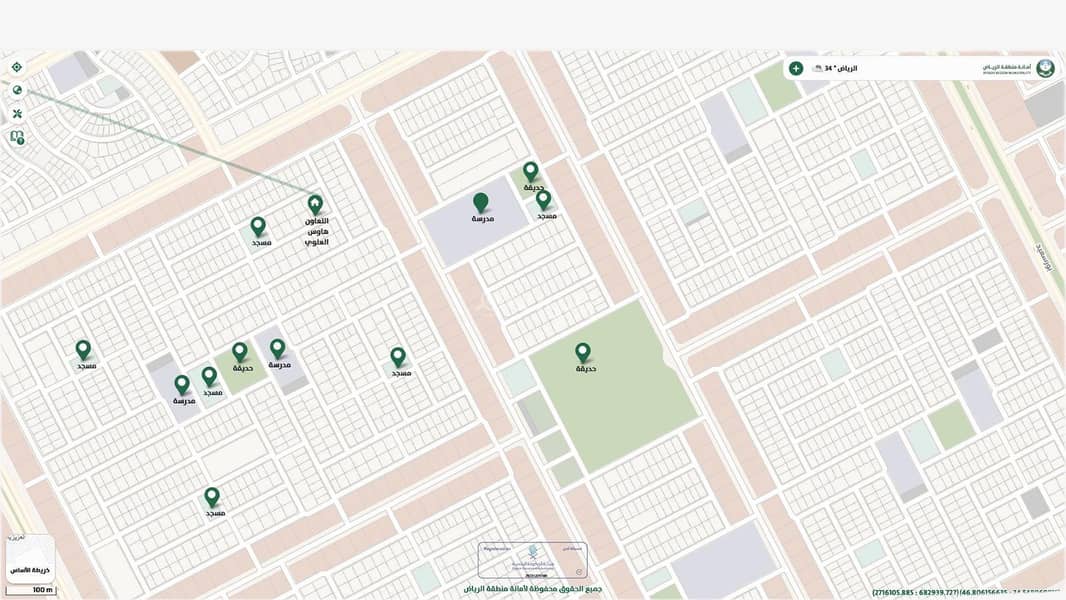Screen dimensions: 1066x600
Task: Click the map guide book icon
Action: (x=17, y=137)
